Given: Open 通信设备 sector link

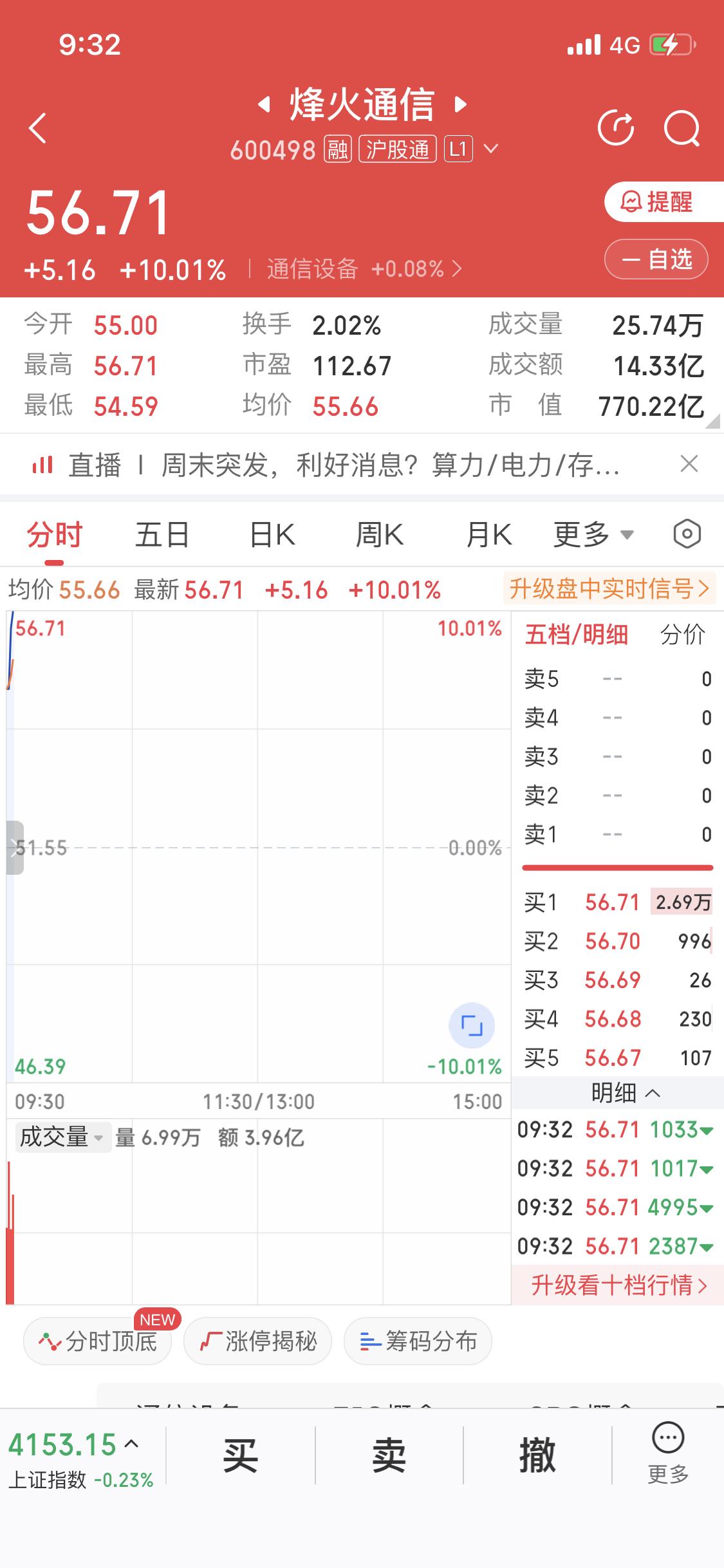Looking at the screenshot, I should [364, 269].
